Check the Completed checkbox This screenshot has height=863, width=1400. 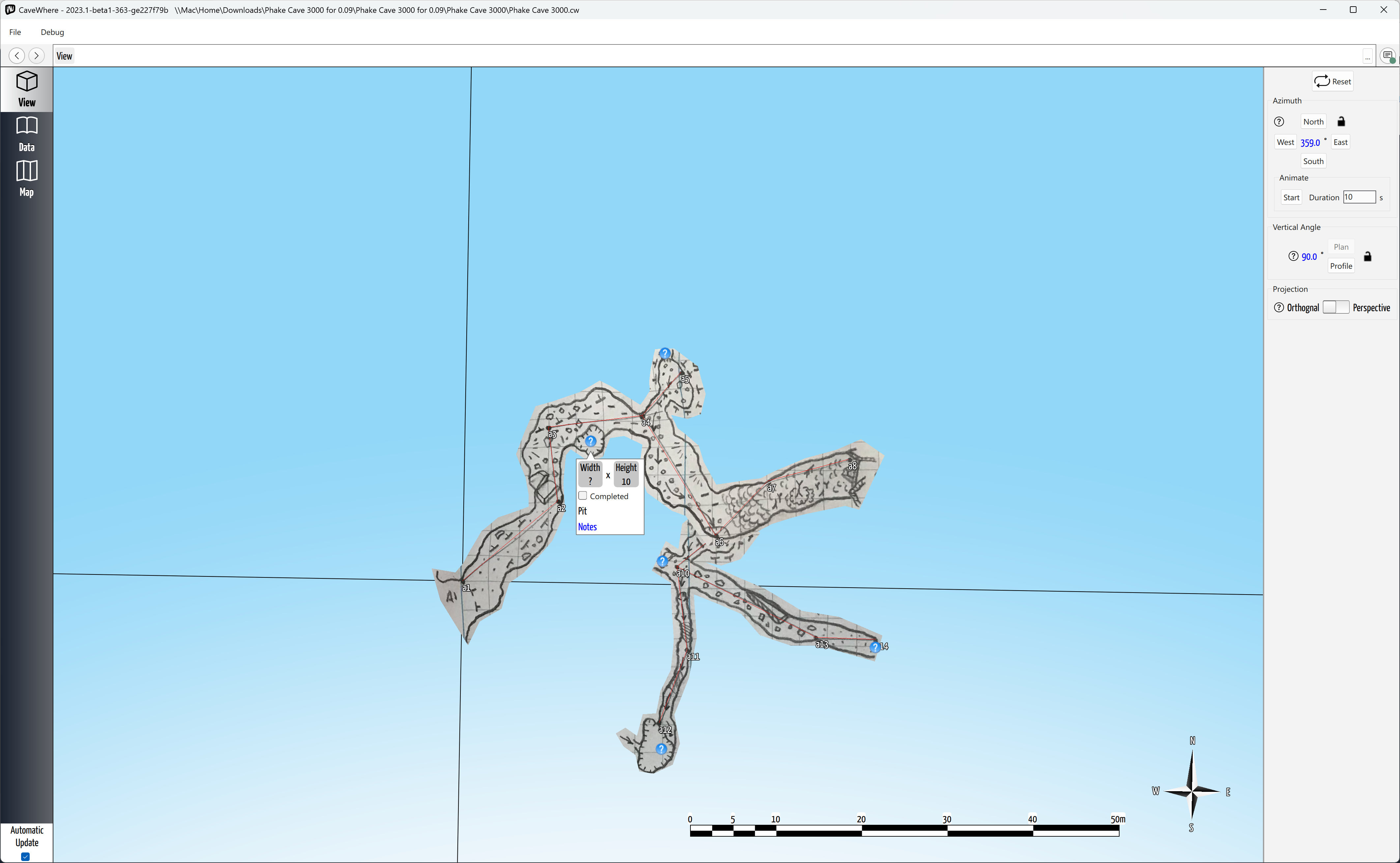[582, 495]
